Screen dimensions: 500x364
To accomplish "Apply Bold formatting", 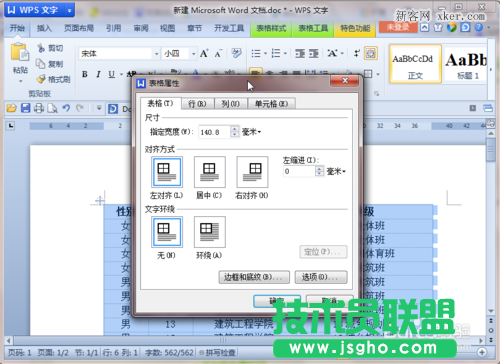I will coord(85,74).
